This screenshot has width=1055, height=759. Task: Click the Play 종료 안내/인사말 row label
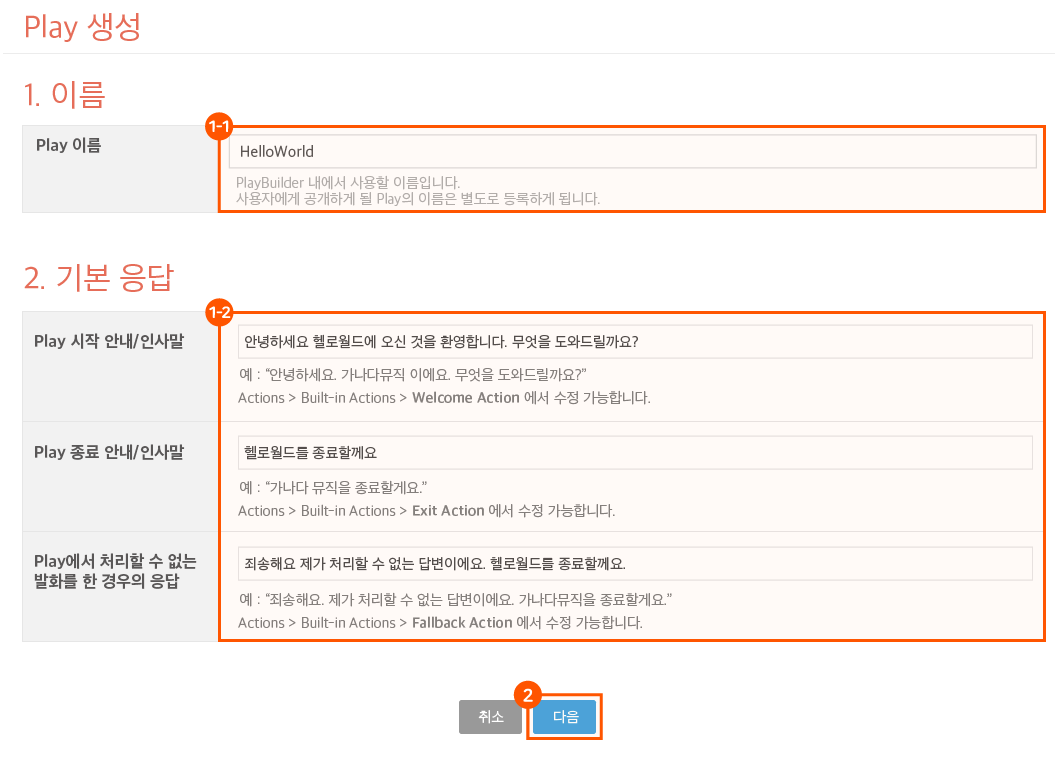tap(109, 453)
